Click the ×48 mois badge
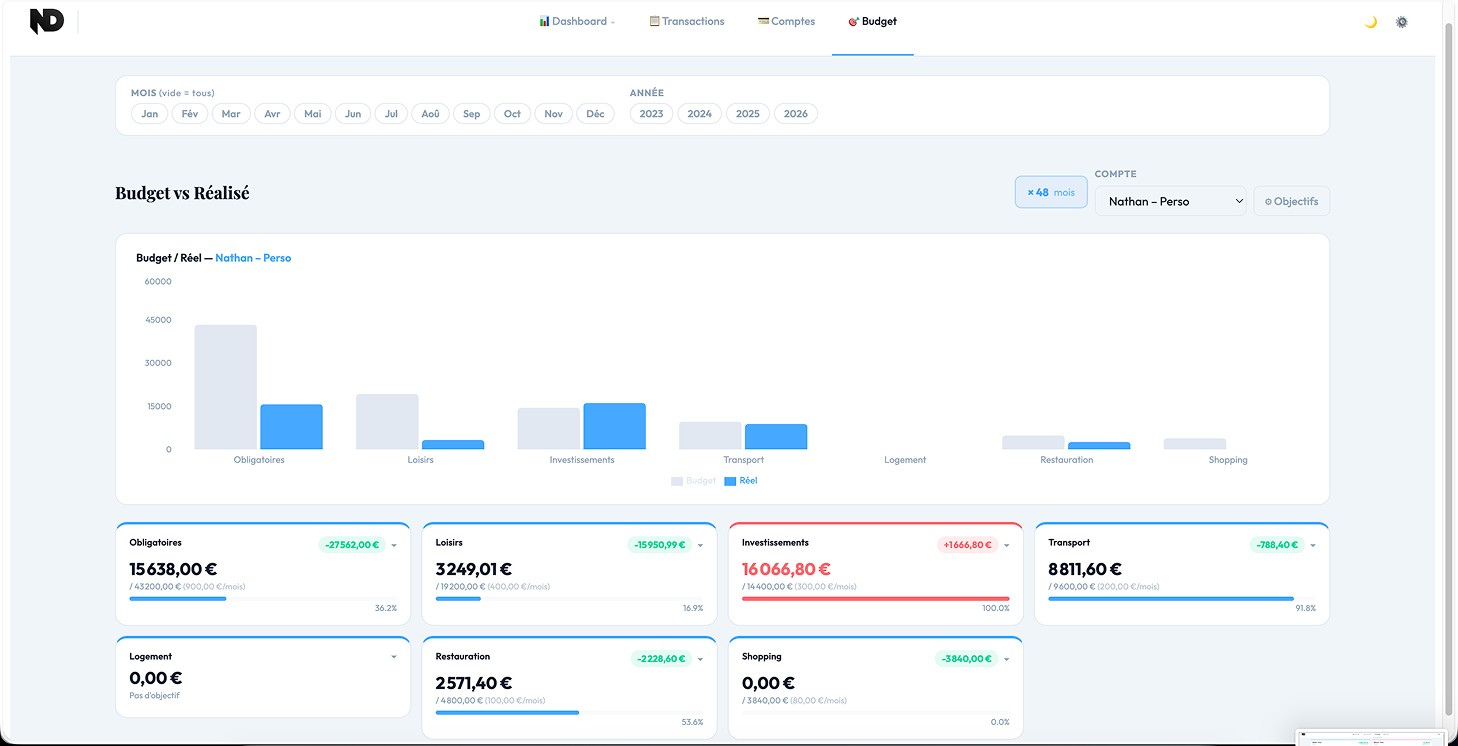 pyautogui.click(x=1051, y=192)
